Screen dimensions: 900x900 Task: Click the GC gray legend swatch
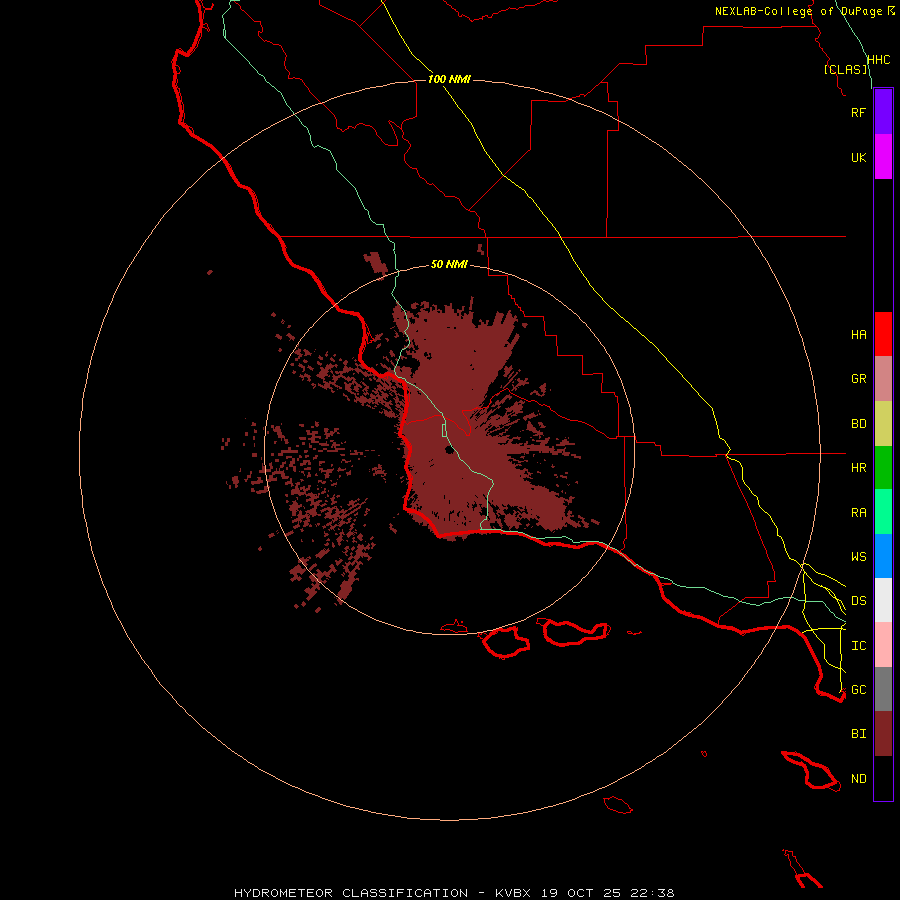(x=883, y=689)
